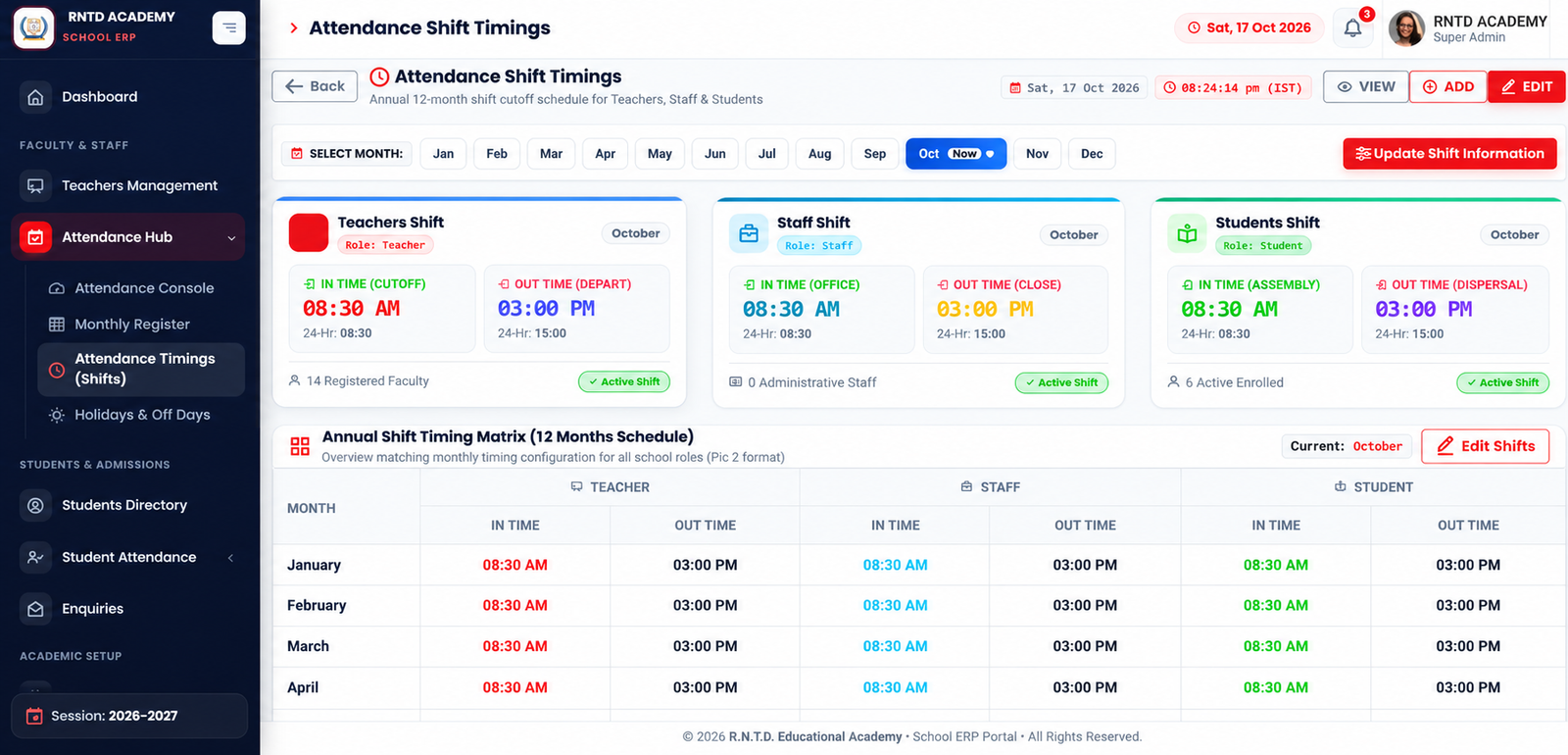Expand the Student Attendance submenu arrow
Viewport: 1568px width, 755px height.
(x=231, y=558)
